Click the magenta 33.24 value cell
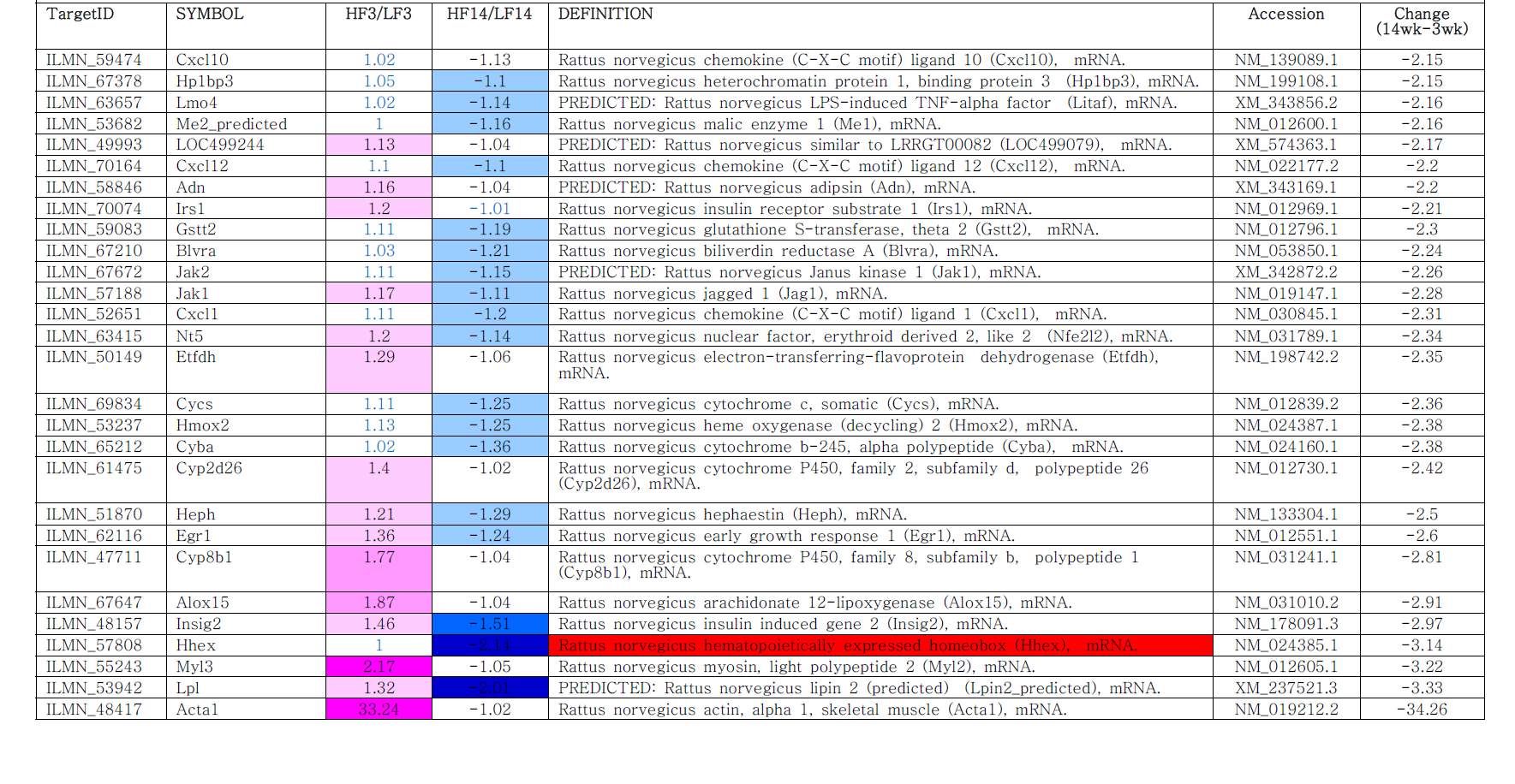This screenshot has height=784, width=1515. (x=379, y=710)
